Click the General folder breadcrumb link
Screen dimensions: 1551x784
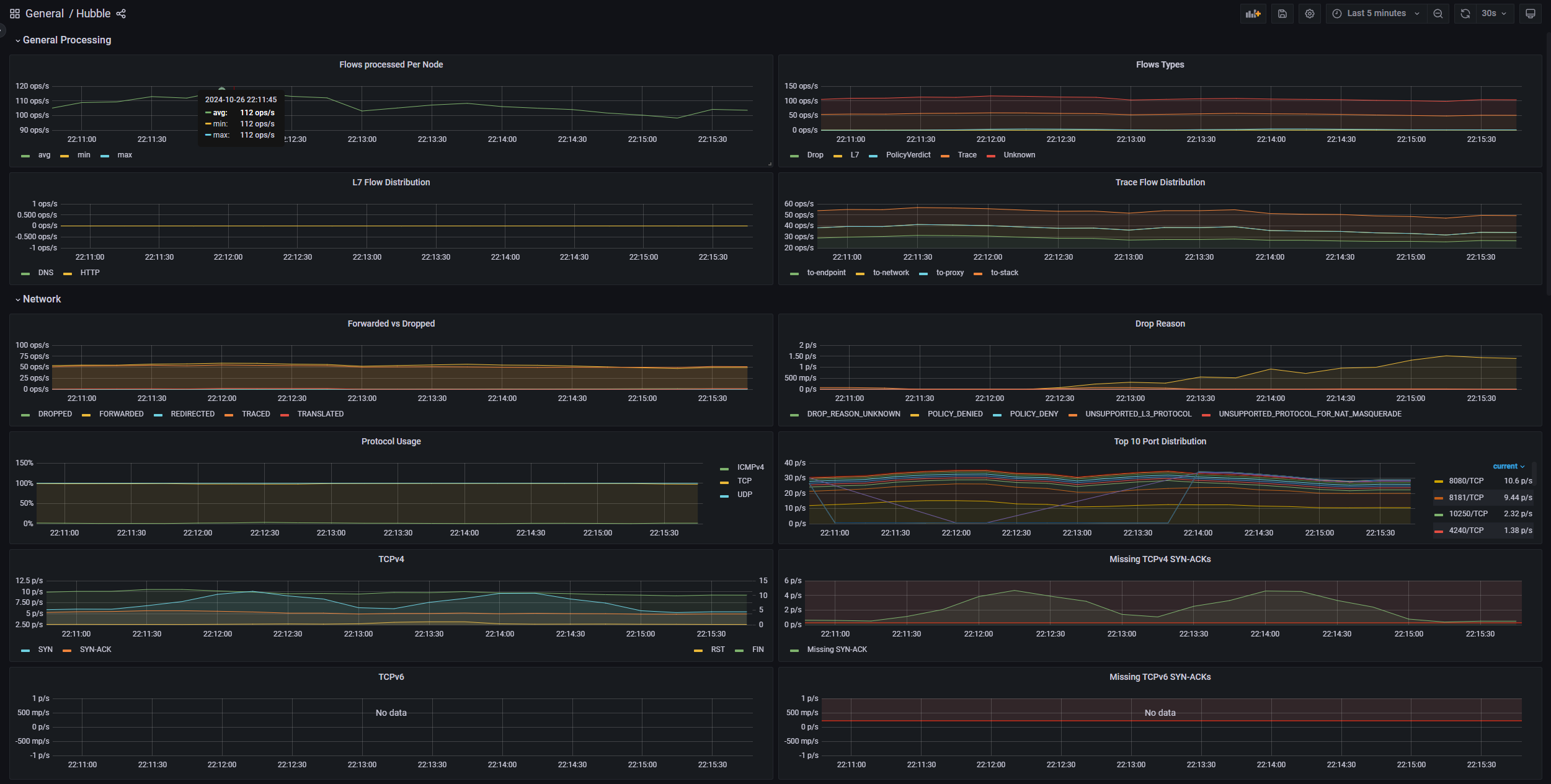45,14
